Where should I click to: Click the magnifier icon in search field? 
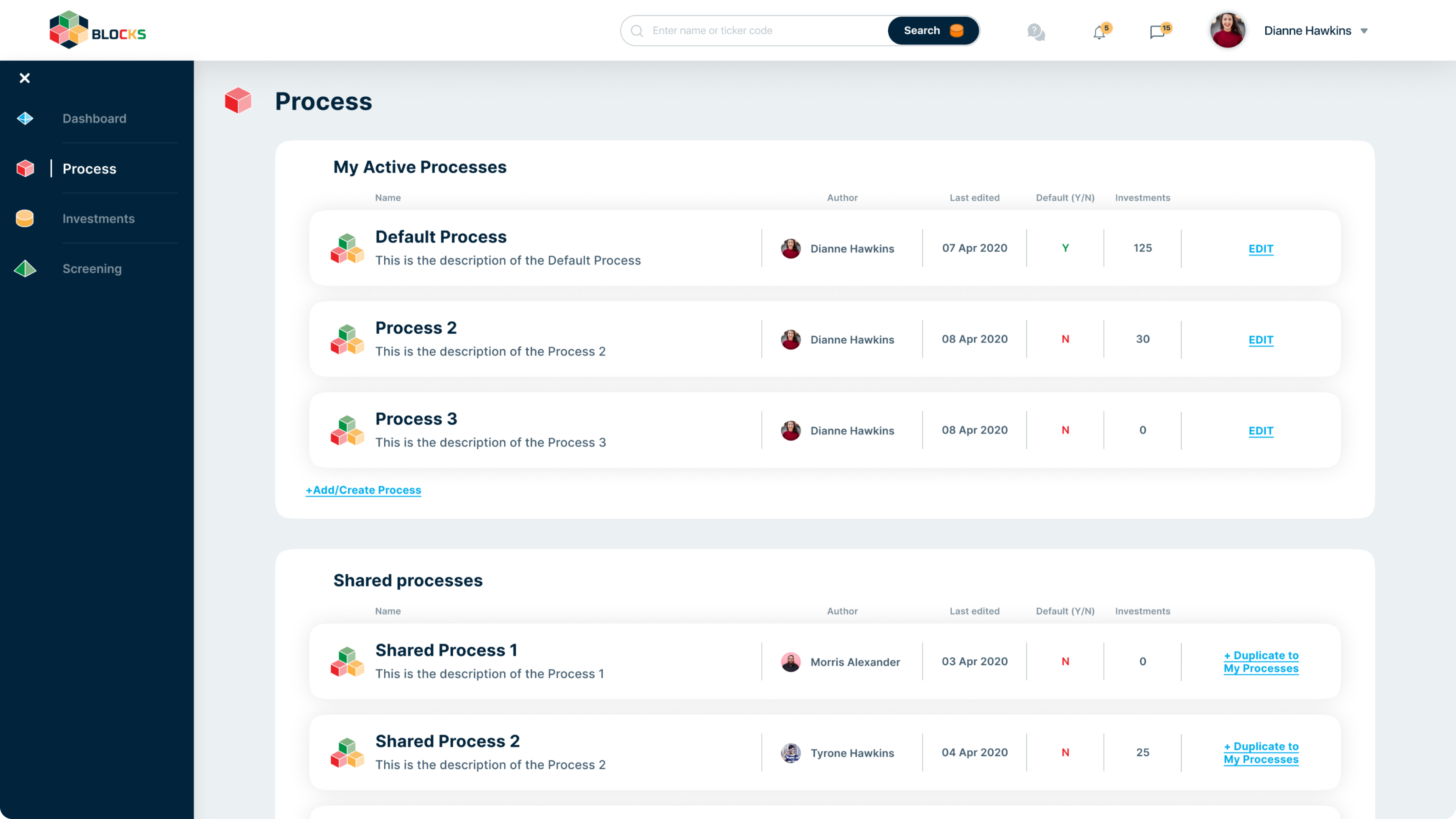pos(637,30)
